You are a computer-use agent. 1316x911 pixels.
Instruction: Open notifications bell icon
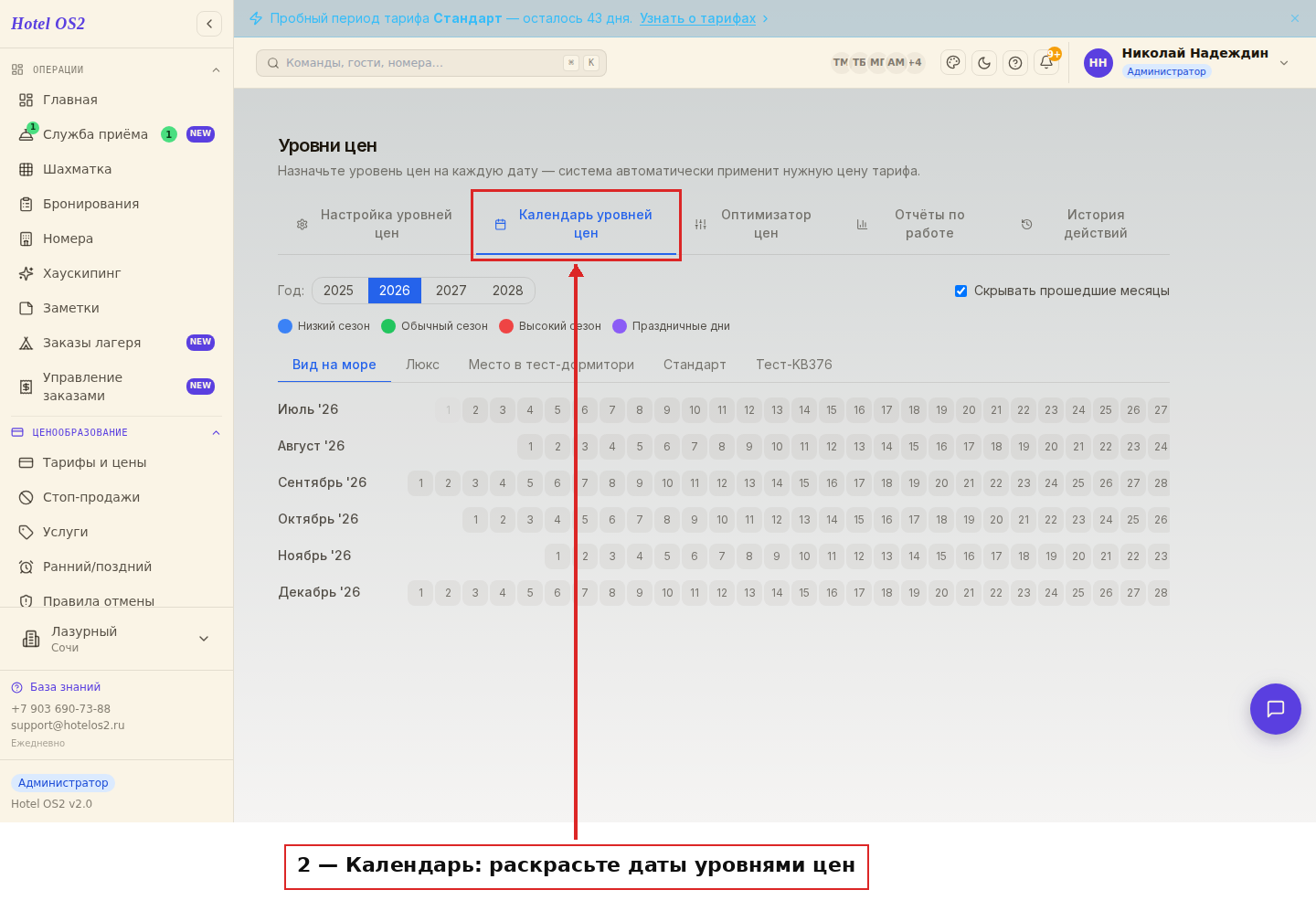tap(1046, 62)
